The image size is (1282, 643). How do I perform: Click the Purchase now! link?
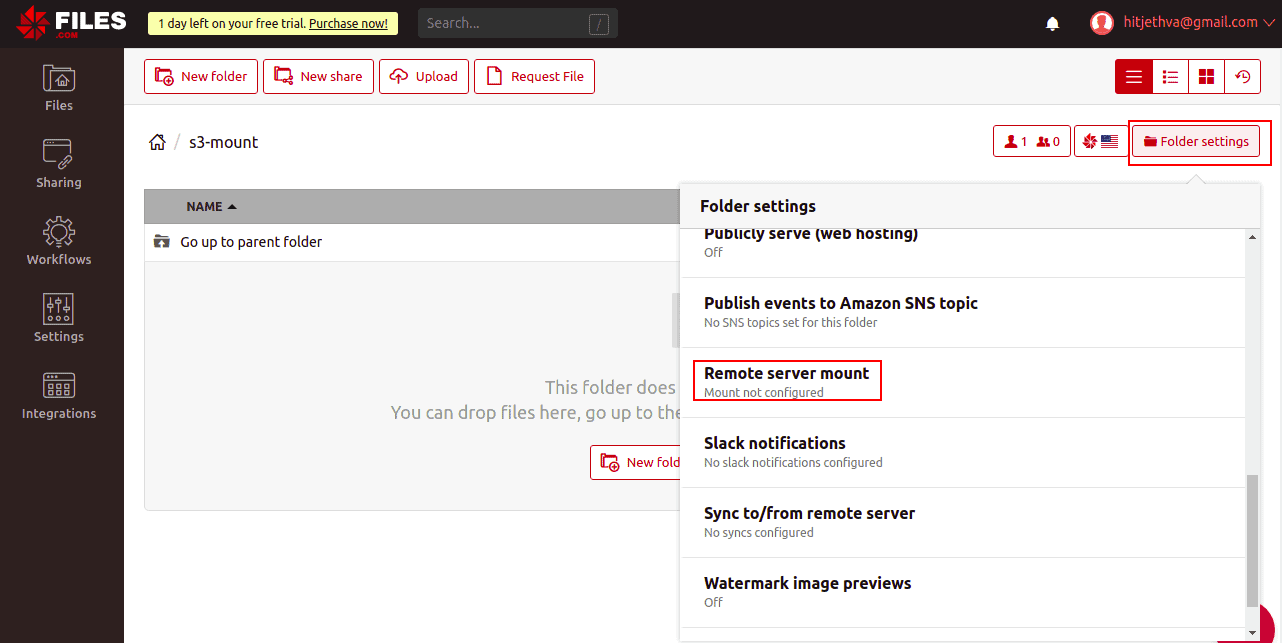[x=348, y=23]
